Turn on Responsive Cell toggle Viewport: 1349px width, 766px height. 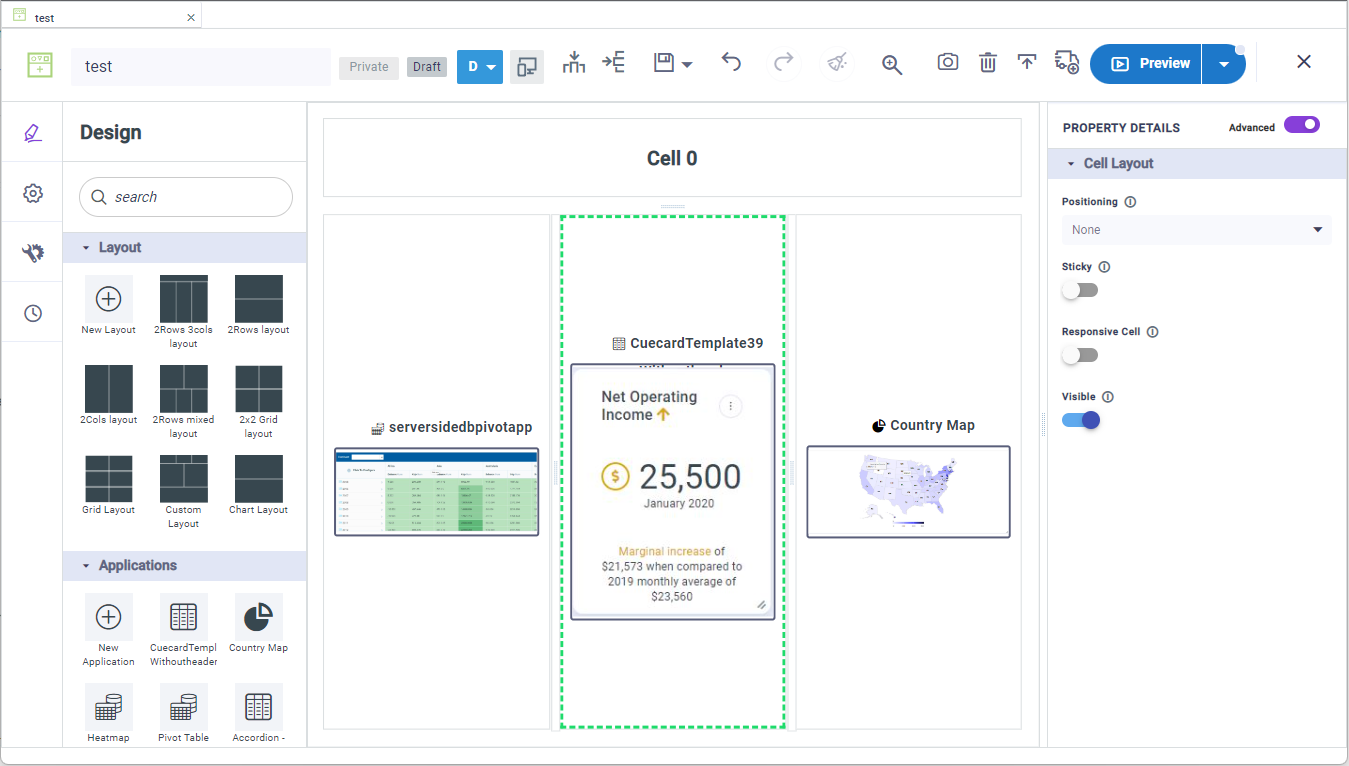(x=1080, y=355)
